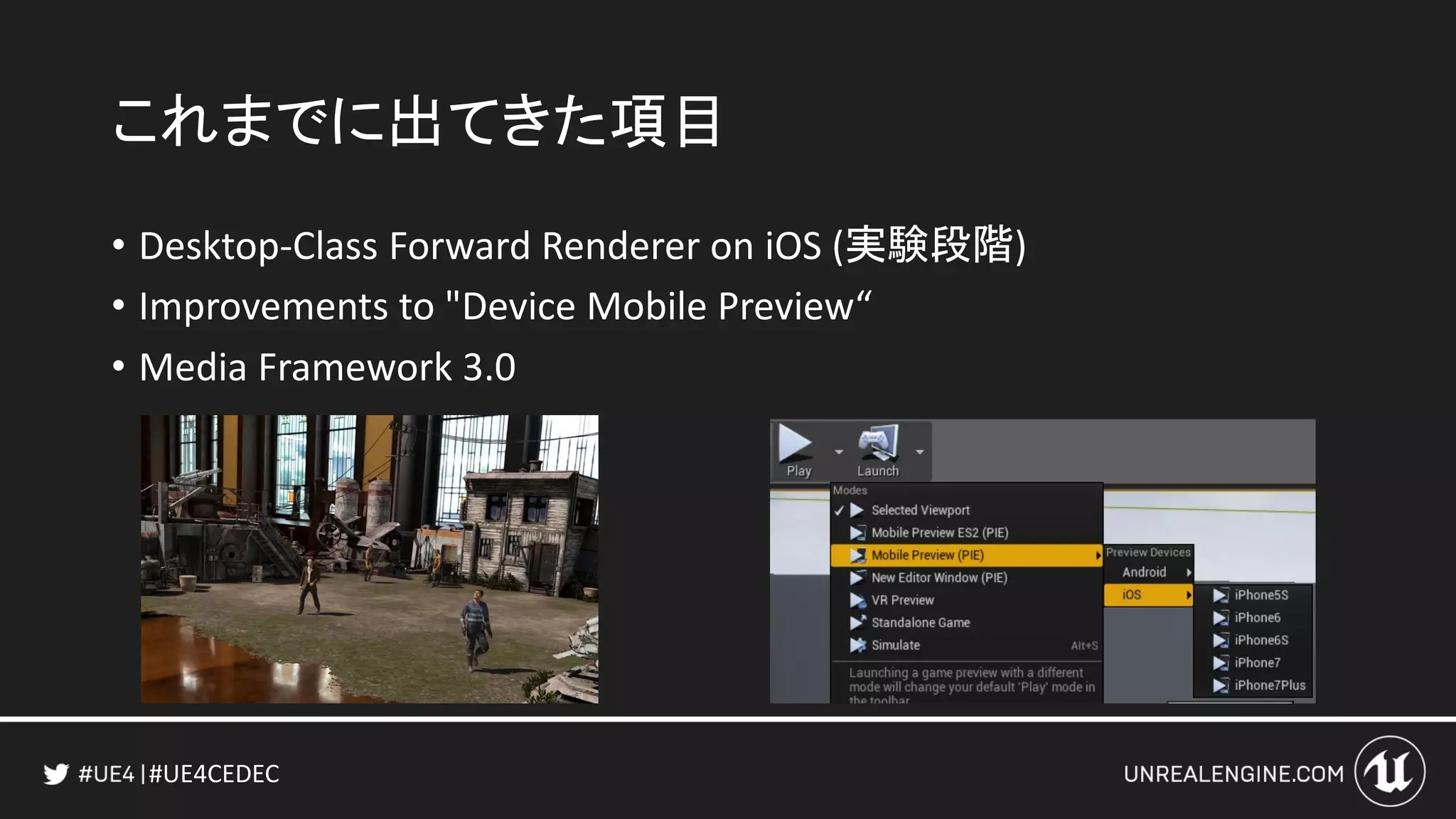Screen dimensions: 1456x819
Task: Choose Selected Viewport play mode
Action: (x=967, y=510)
